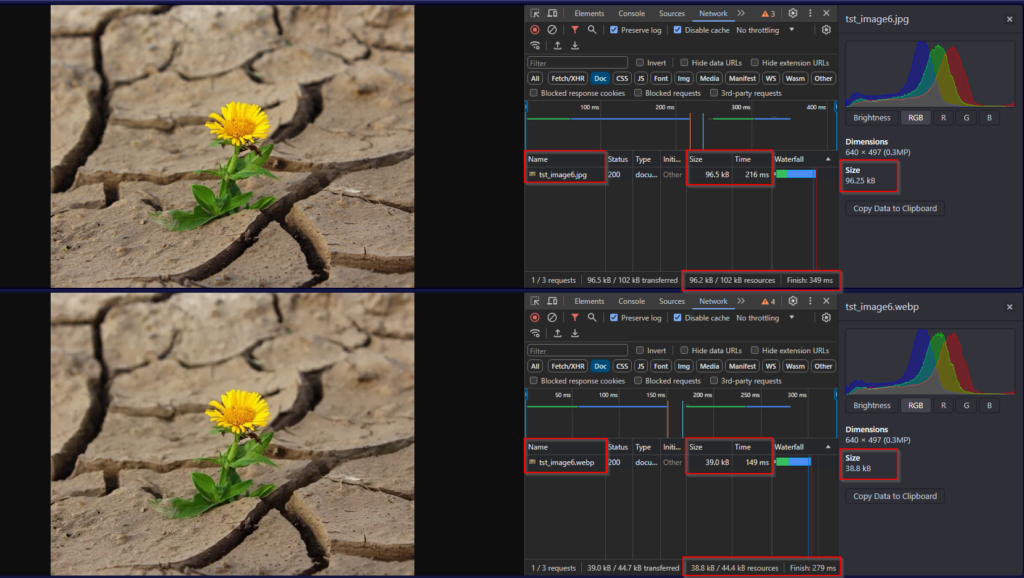The height and width of the screenshot is (578, 1024).
Task: Uncheck Preserve log in jpg DevTools
Action: tap(614, 30)
